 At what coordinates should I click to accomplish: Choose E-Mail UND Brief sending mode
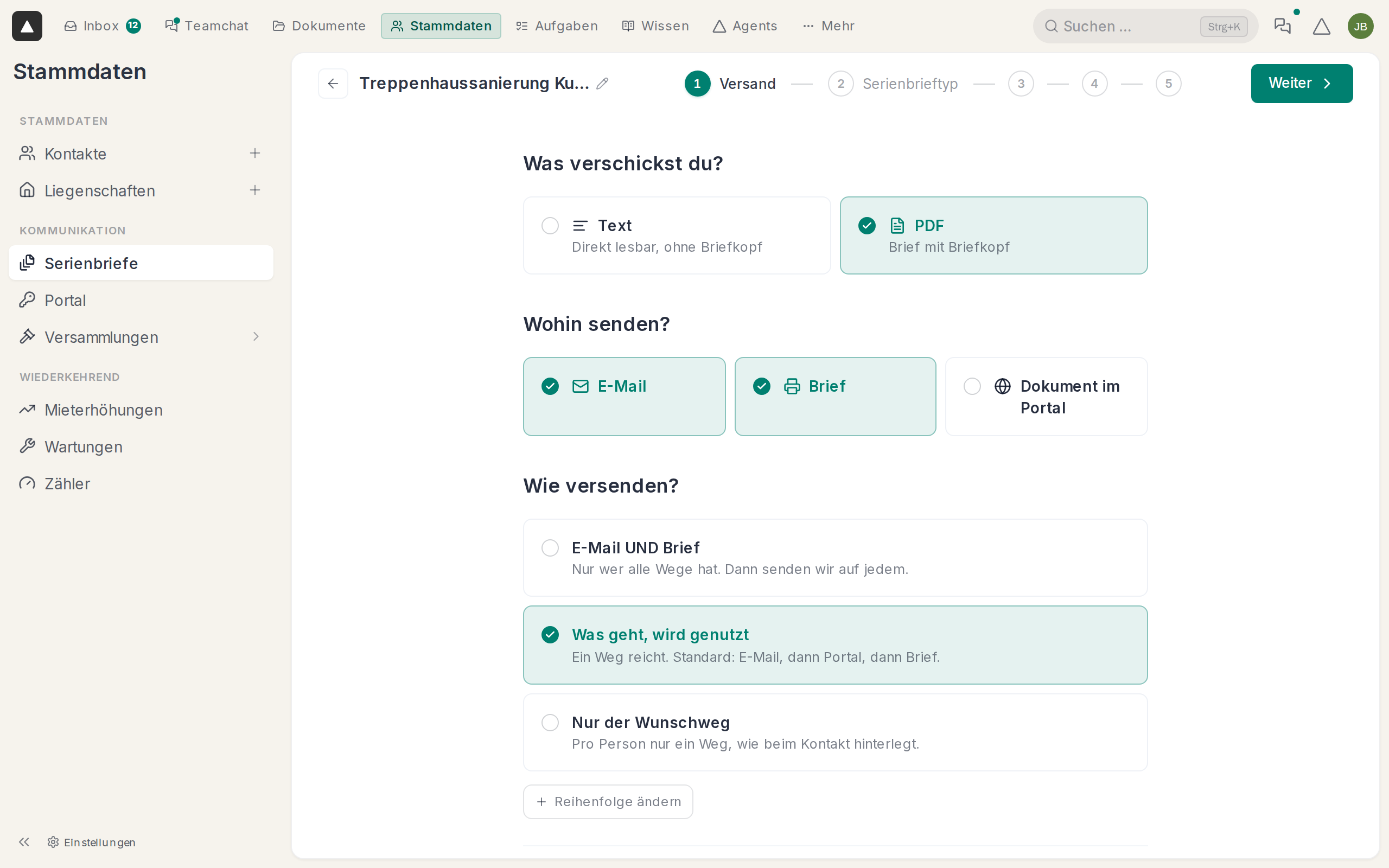coord(835,558)
